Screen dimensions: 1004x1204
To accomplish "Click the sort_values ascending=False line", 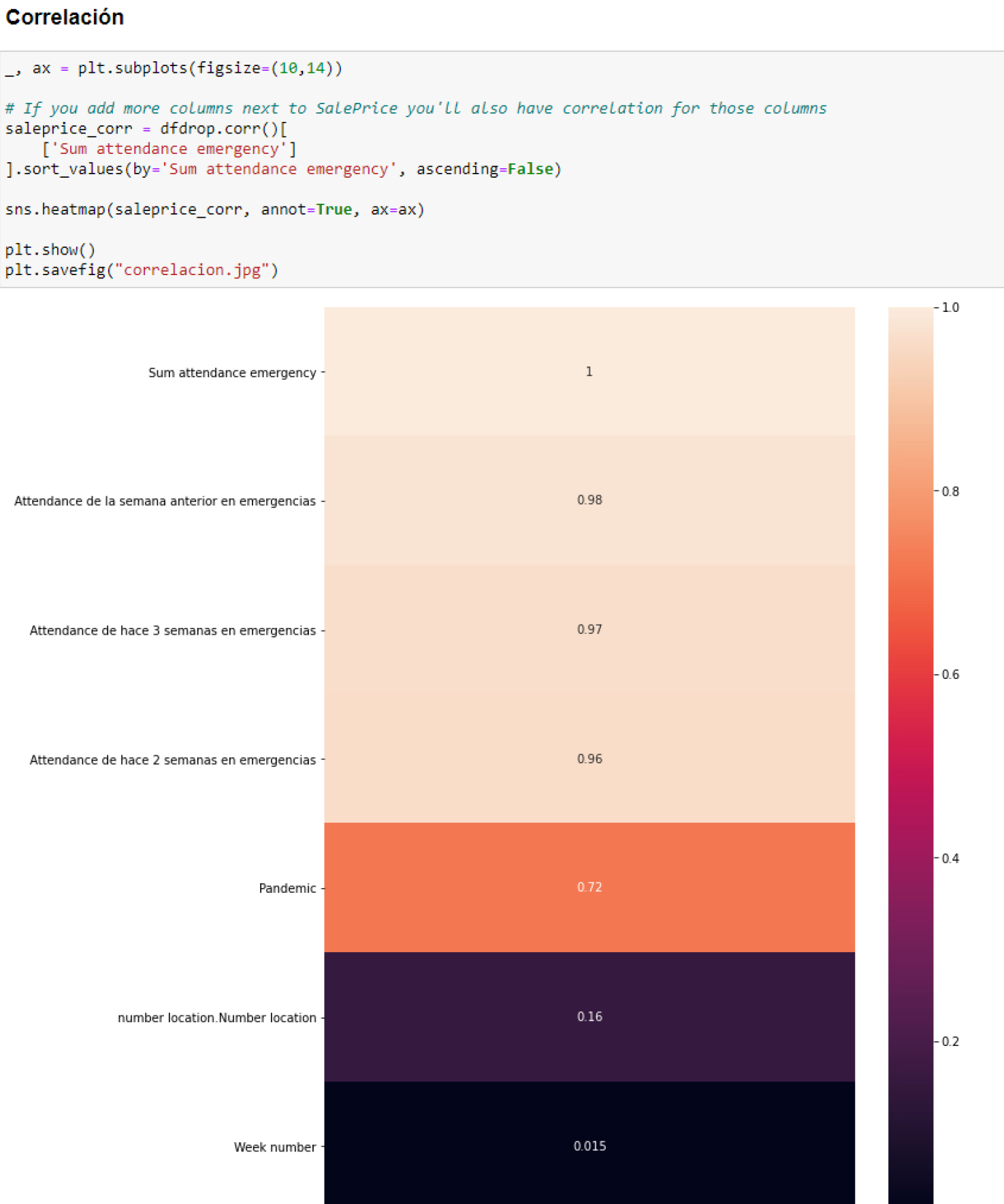I will point(283,169).
